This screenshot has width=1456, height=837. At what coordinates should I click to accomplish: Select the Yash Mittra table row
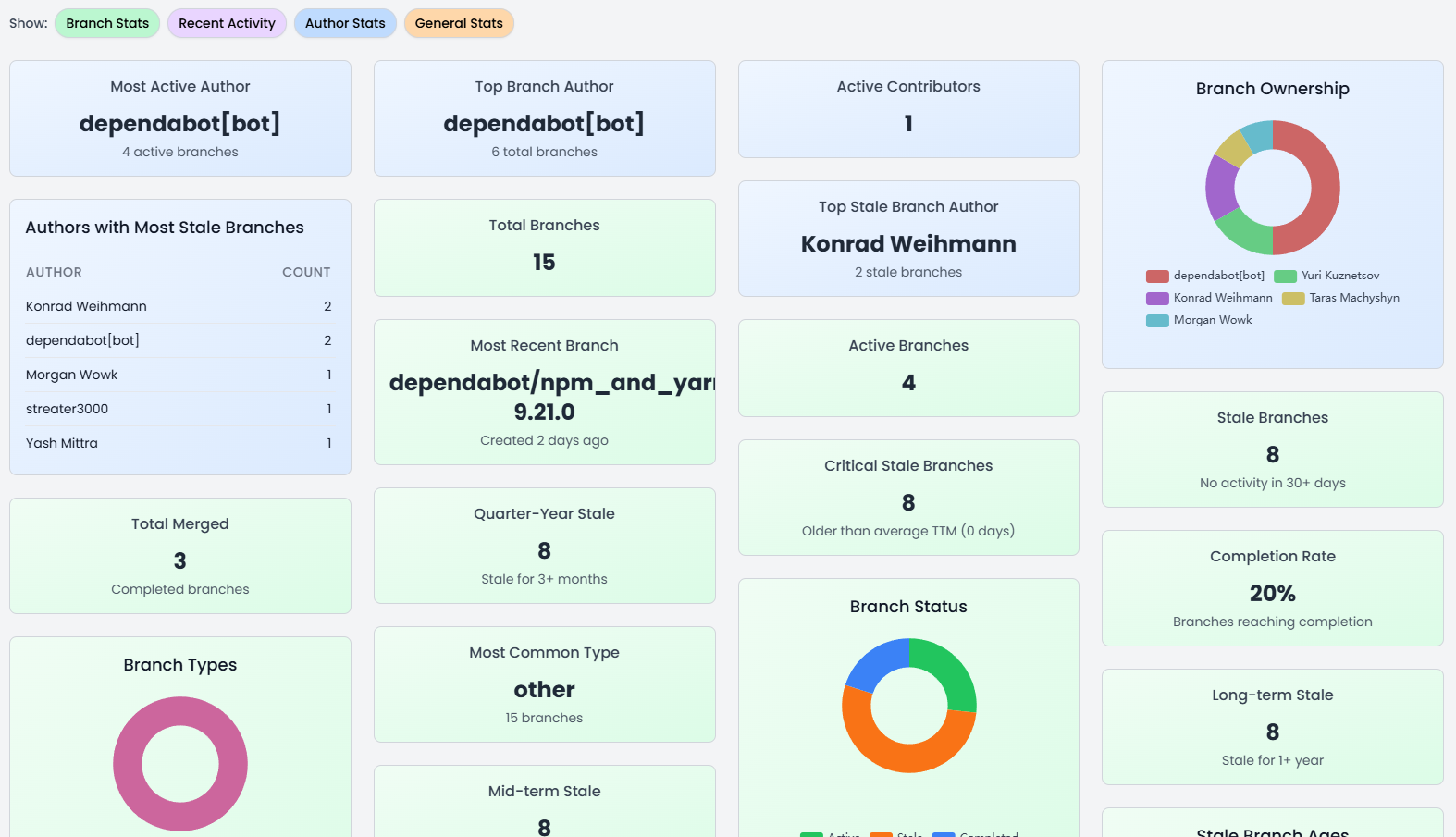pyautogui.click(x=179, y=443)
